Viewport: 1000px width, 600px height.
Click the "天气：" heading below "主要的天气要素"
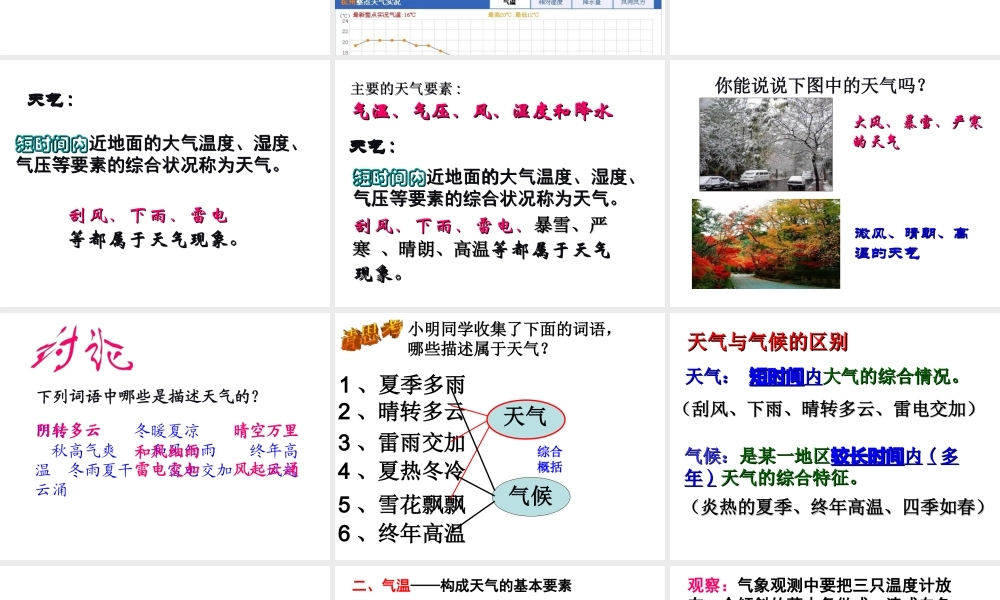point(372,147)
